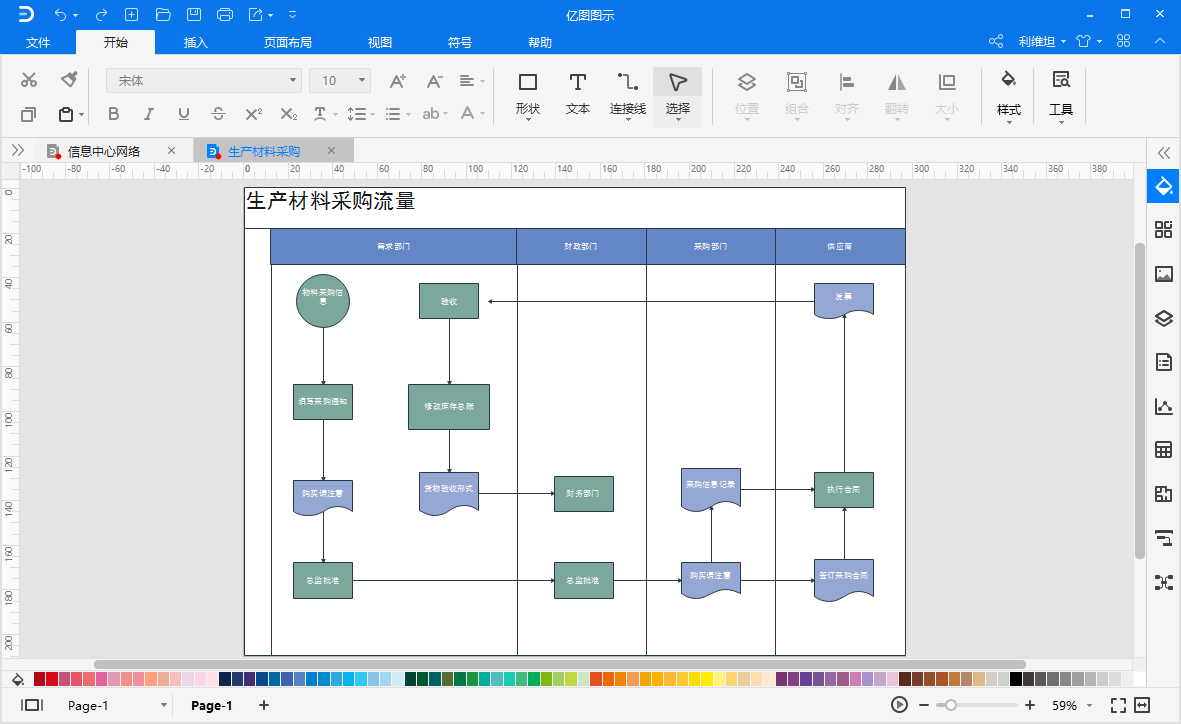This screenshot has height=724, width=1181.
Task: Click the Copy icon in ribbon
Action: 28,114
